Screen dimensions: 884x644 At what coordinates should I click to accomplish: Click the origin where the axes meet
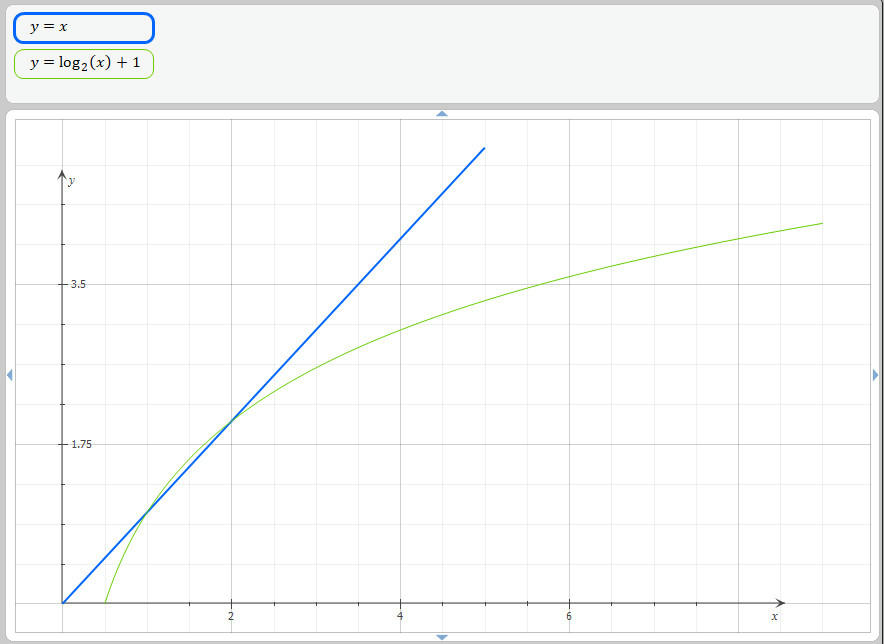point(63,603)
